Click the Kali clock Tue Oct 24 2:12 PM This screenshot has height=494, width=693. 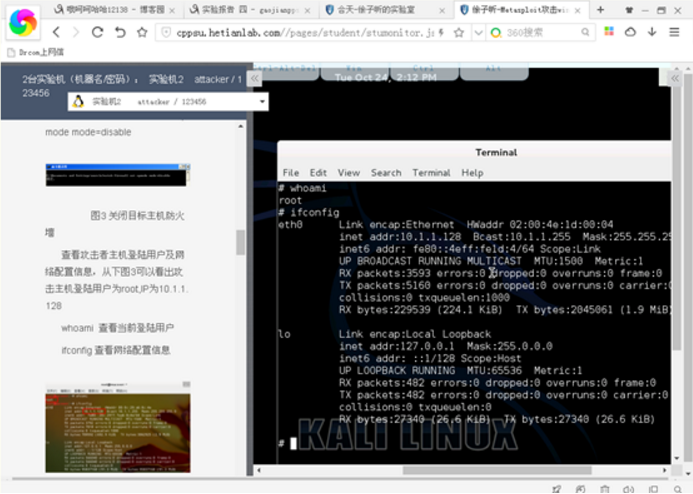coord(385,77)
